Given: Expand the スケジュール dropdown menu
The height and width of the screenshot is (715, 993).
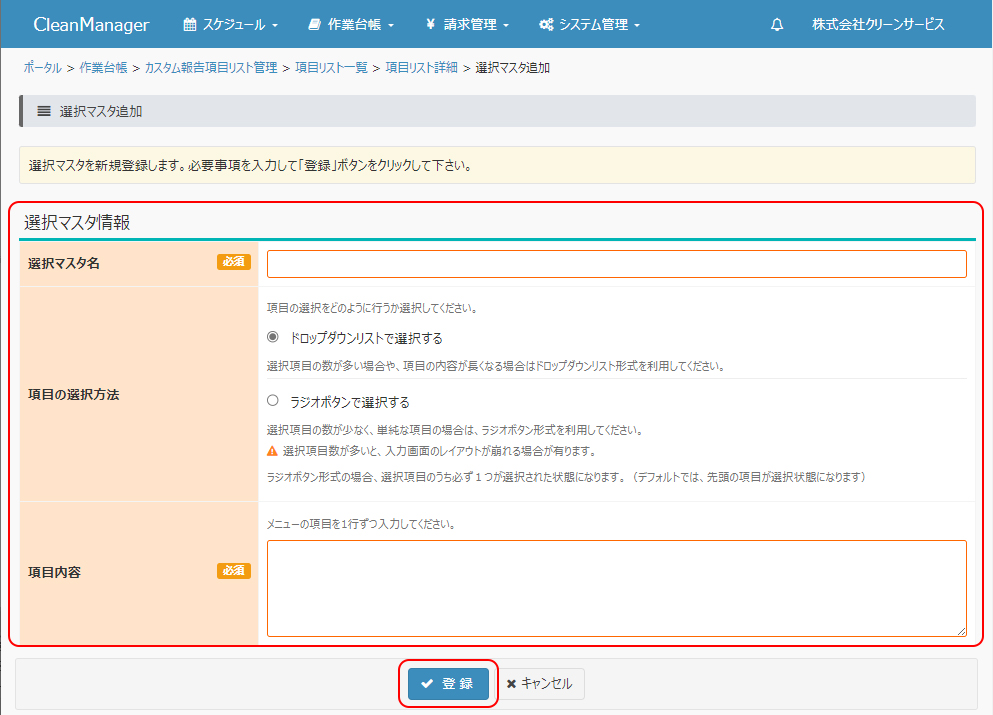Looking at the screenshot, I should (x=231, y=25).
